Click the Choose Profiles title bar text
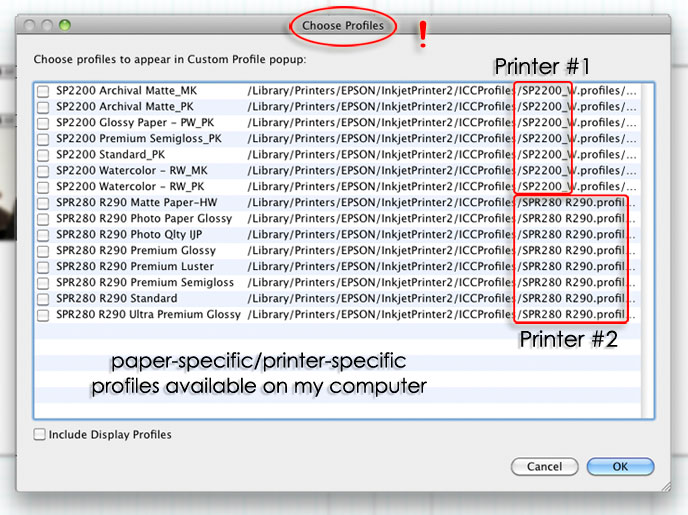This screenshot has width=688, height=515. (343, 25)
